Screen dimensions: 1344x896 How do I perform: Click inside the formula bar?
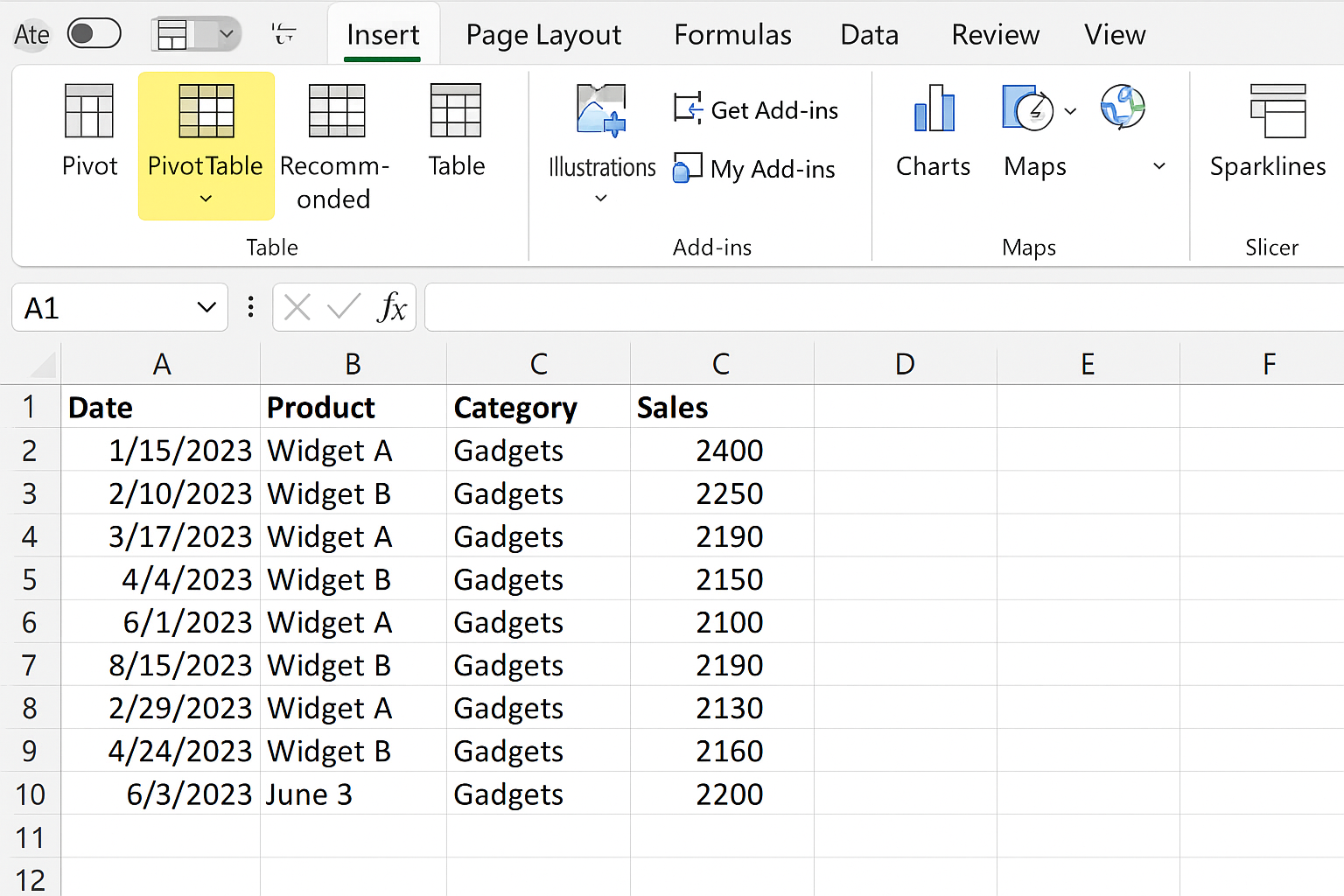tap(884, 307)
